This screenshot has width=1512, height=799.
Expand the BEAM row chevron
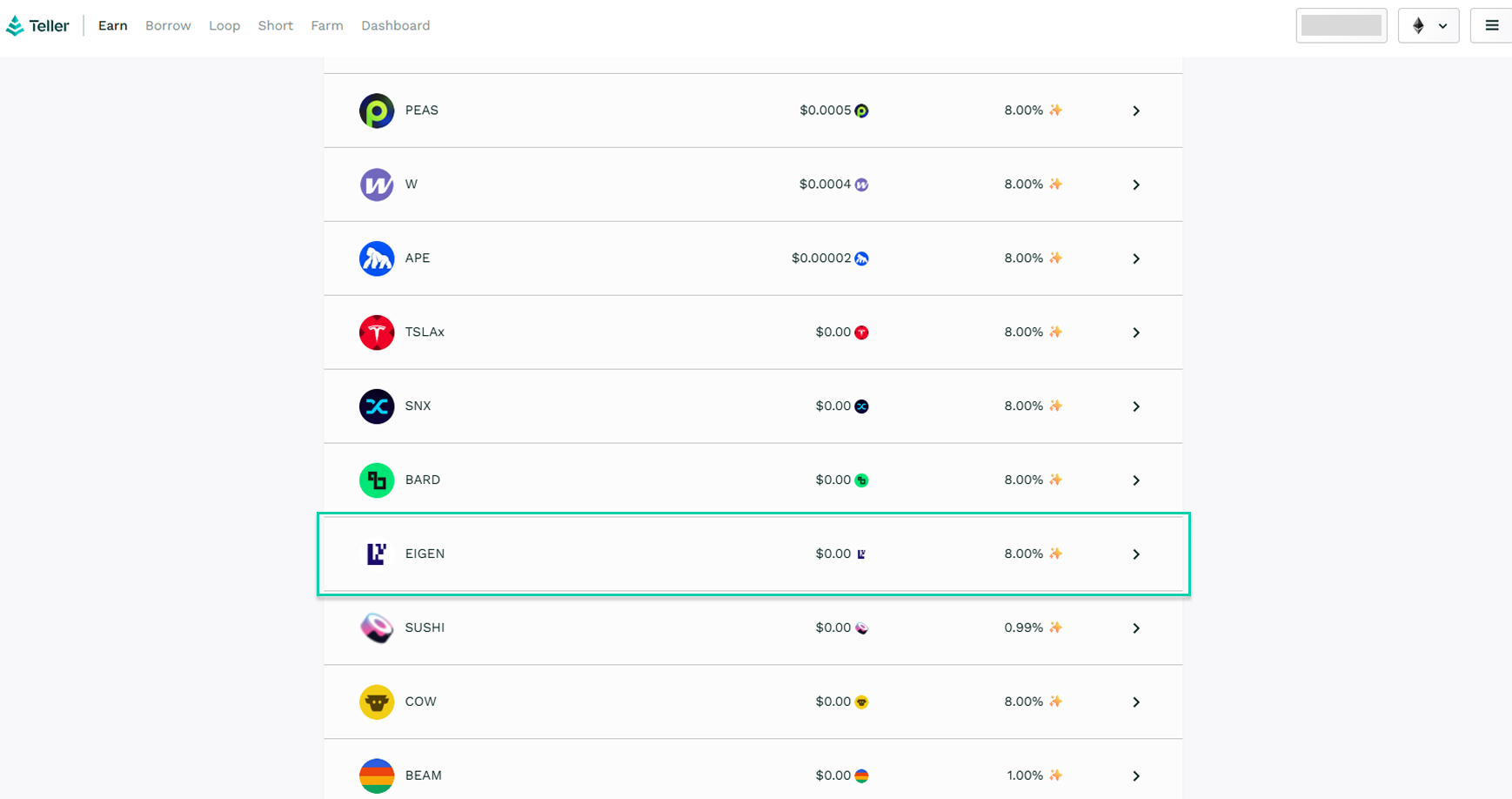(1136, 775)
